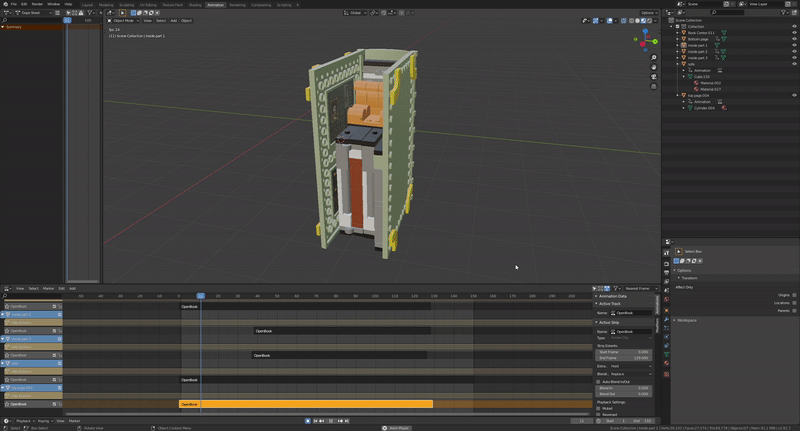
Task: Open the Render menu
Action: [x=37, y=4]
